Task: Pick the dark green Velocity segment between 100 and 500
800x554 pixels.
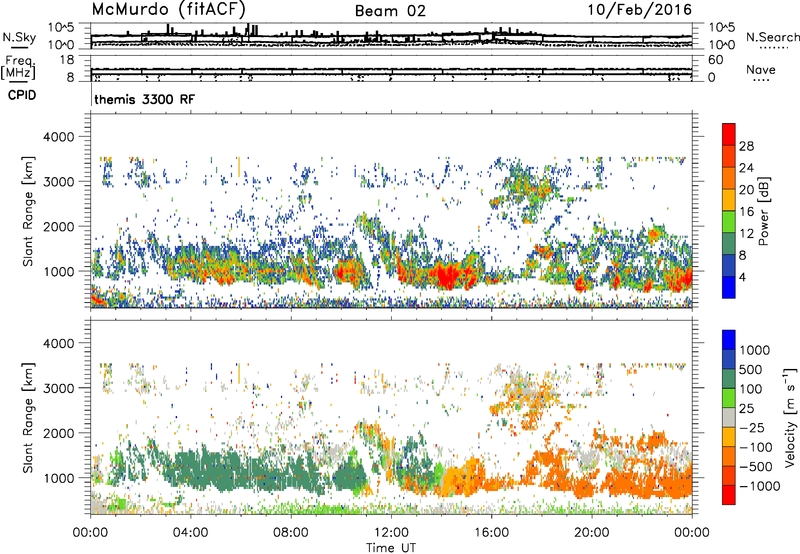Action: pyautogui.click(x=729, y=379)
